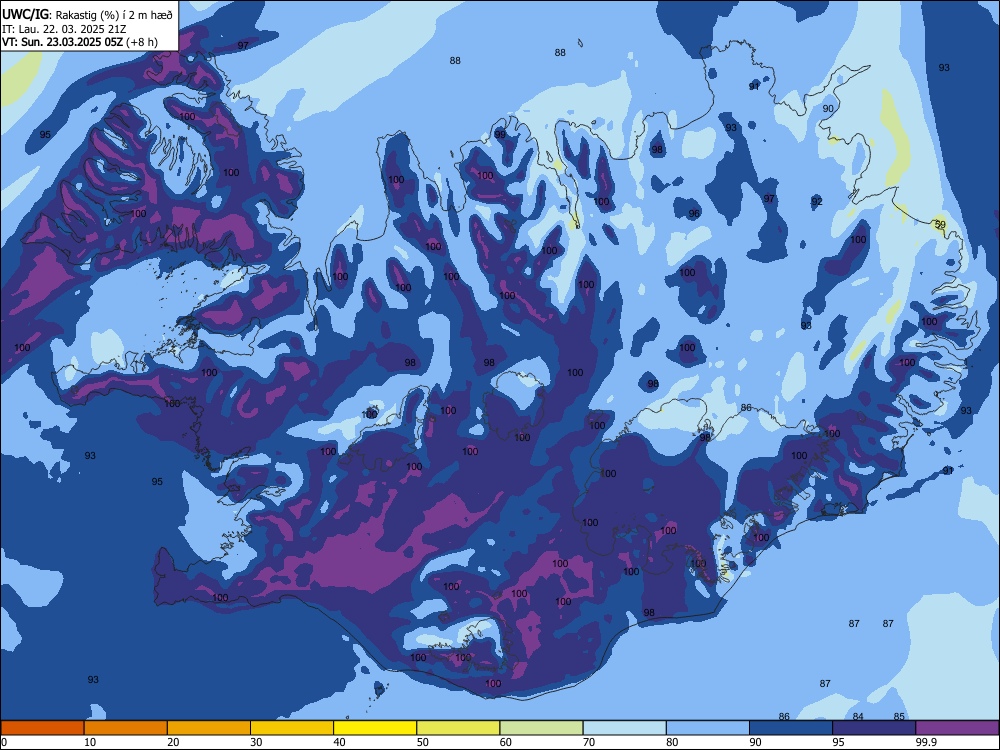The height and width of the screenshot is (750, 1000).
Task: Click the '70' legend scale label
Action: (x=589, y=742)
